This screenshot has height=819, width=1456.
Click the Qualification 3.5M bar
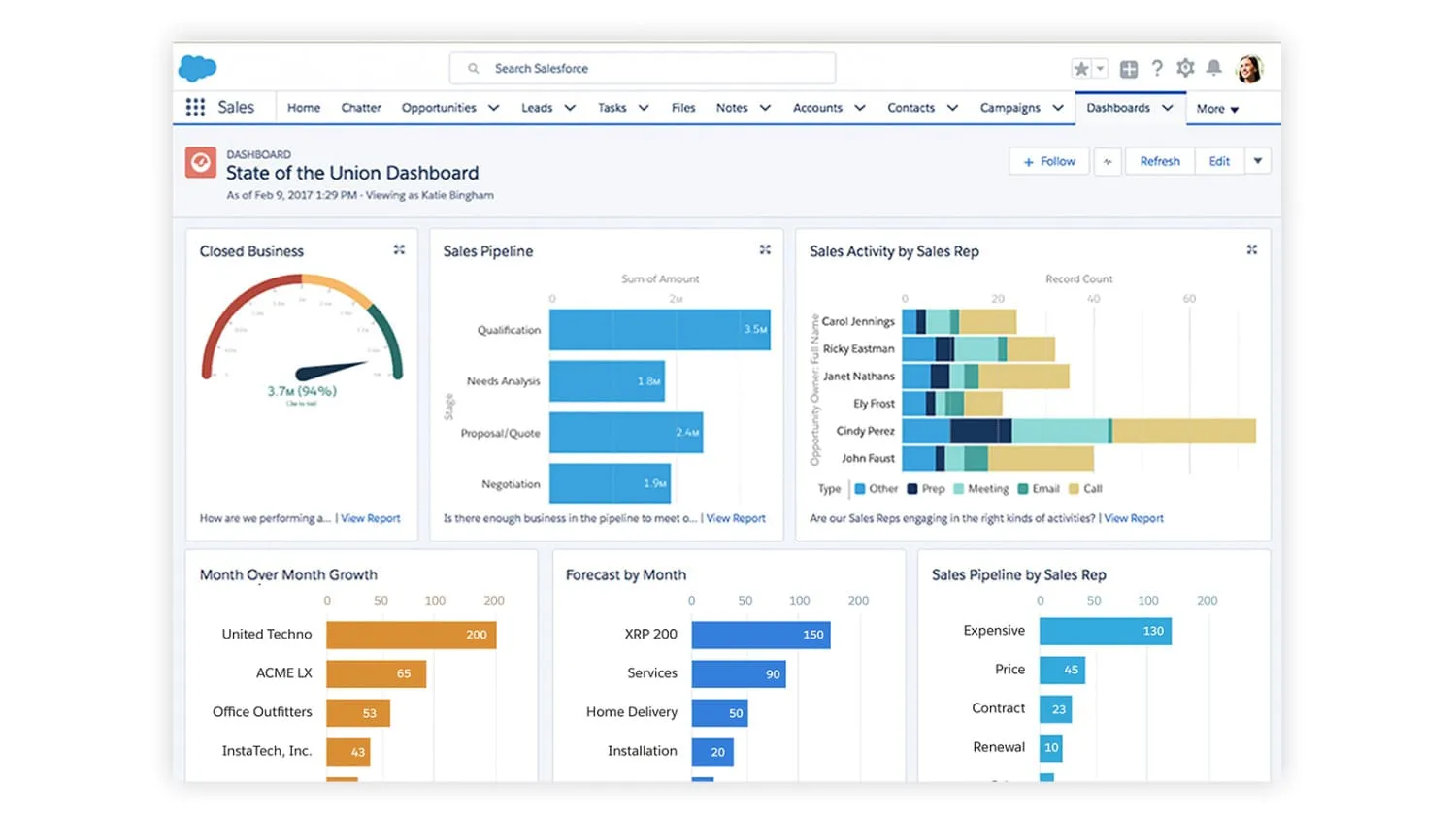point(660,330)
